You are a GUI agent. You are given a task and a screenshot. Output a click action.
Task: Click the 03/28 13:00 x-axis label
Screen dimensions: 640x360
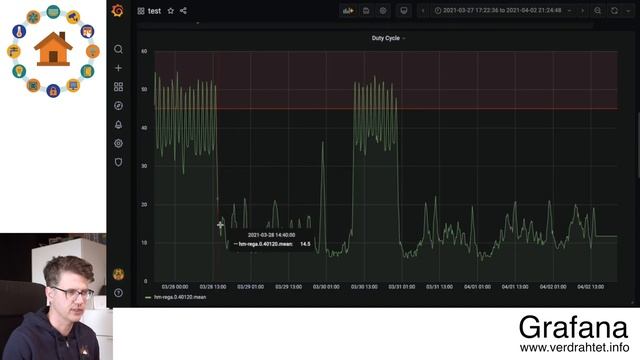pyautogui.click(x=213, y=287)
